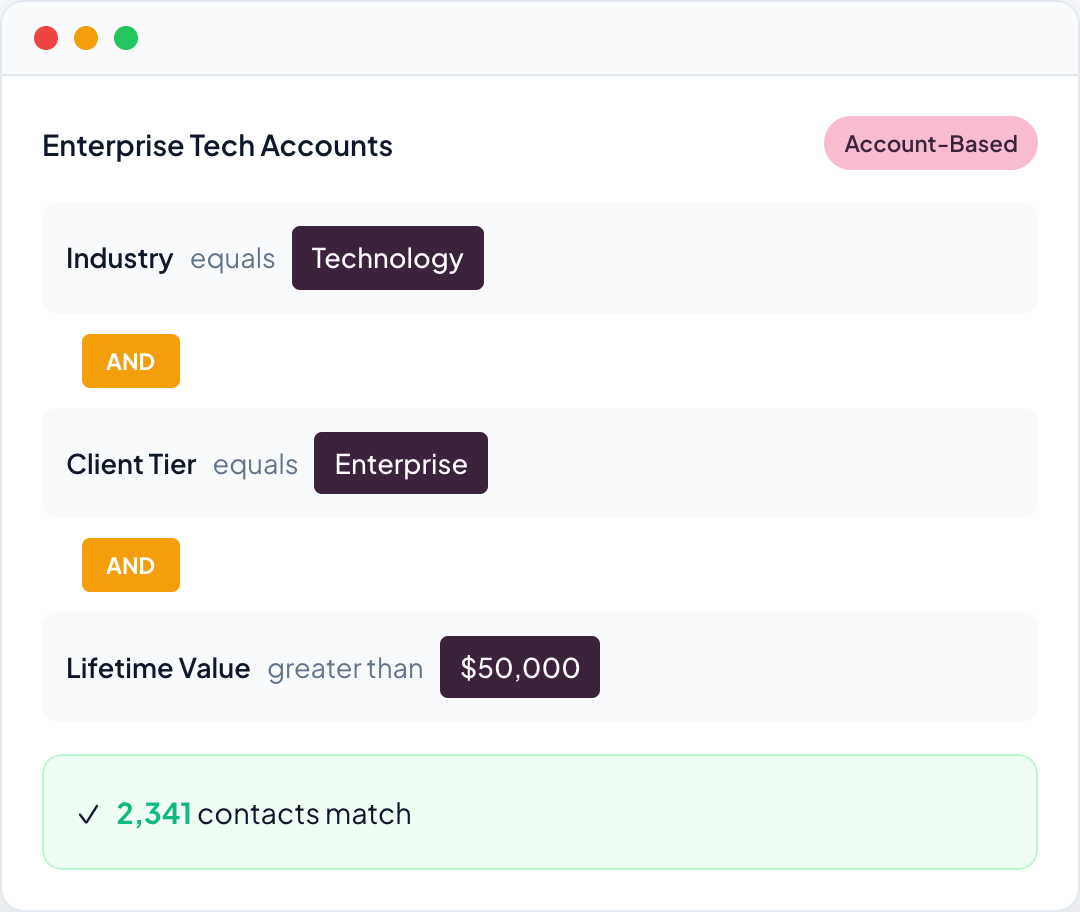Click the 2,341 contacts match banner

pos(540,812)
